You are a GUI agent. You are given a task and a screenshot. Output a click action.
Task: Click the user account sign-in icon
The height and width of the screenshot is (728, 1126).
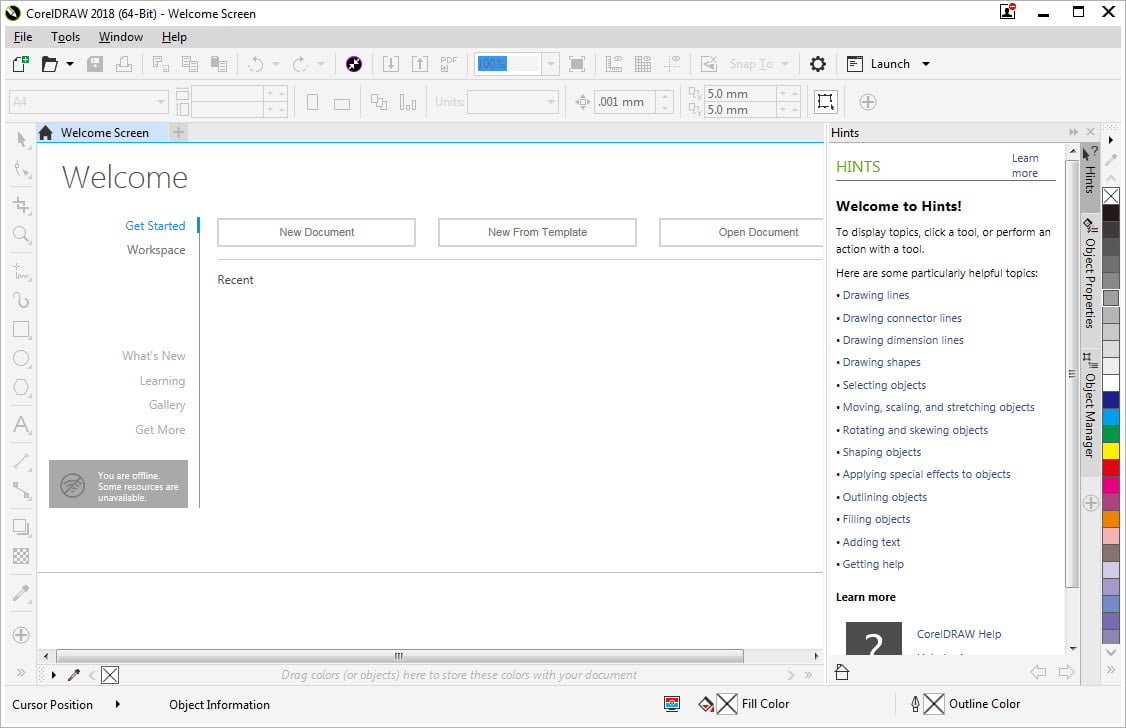(x=1008, y=11)
